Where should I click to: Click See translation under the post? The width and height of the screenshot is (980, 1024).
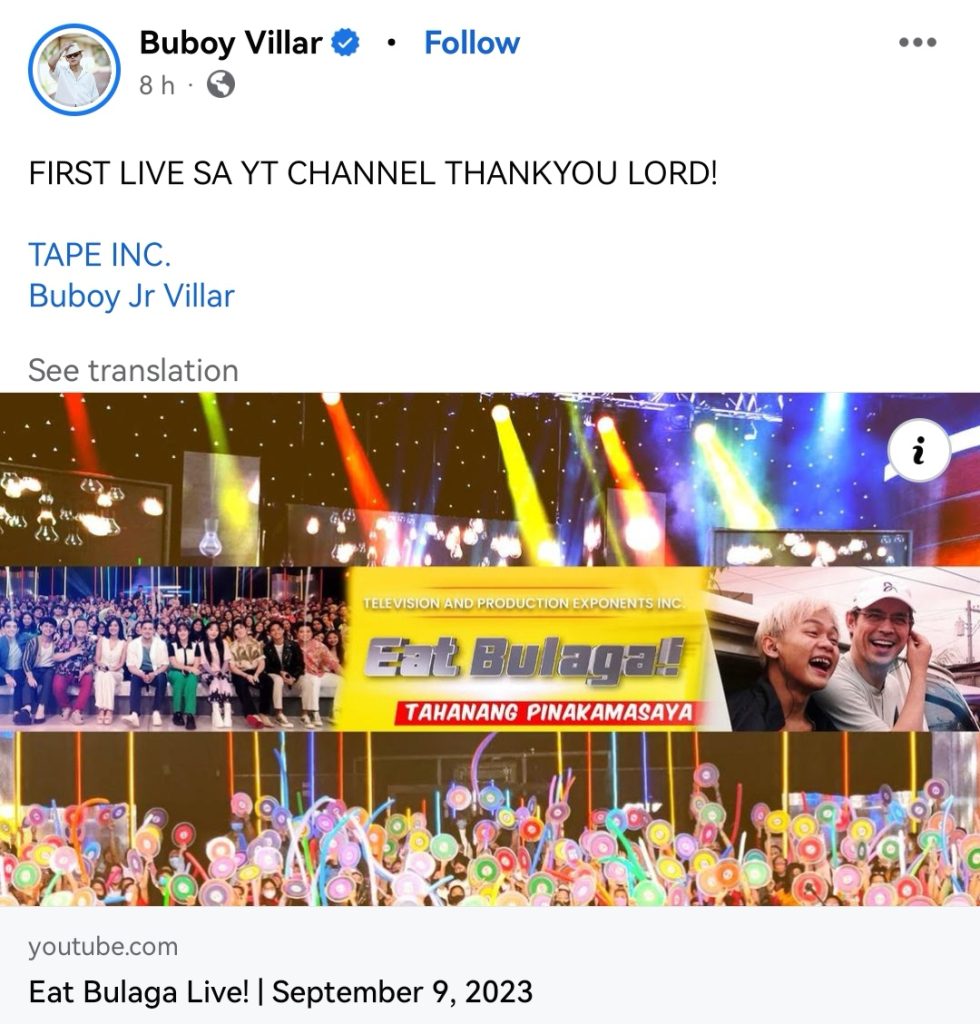133,370
